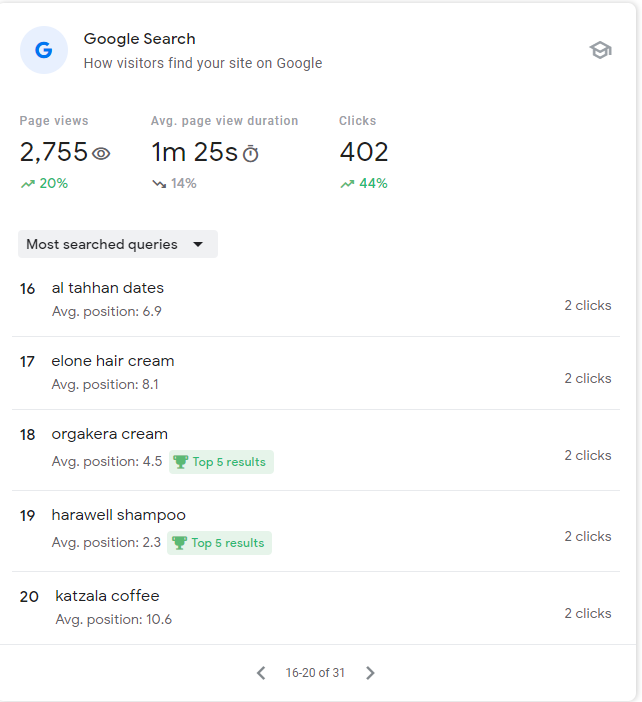Click green trend arrow under Clicks
This screenshot has height=702, width=642.
point(347,184)
